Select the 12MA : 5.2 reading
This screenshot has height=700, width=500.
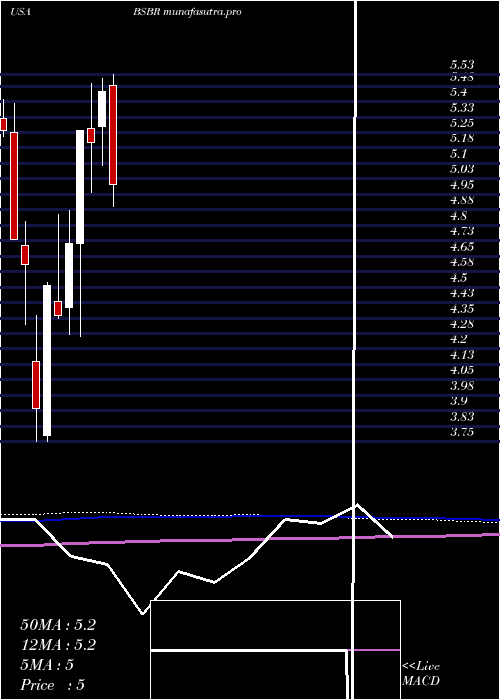pos(58,645)
